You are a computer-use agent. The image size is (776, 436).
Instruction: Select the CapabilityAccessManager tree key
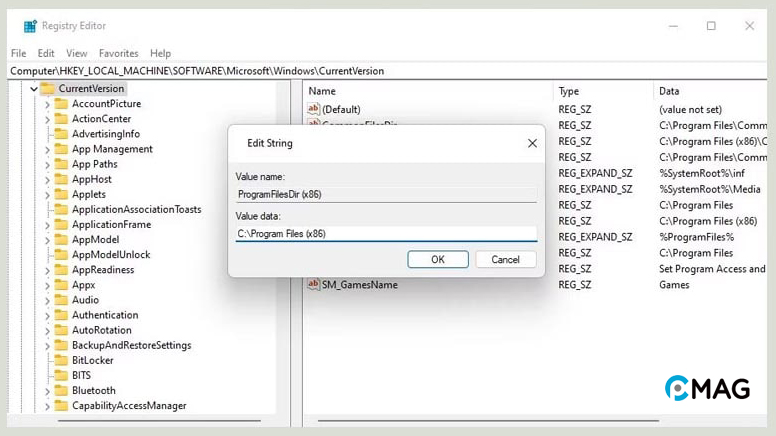[129, 406]
